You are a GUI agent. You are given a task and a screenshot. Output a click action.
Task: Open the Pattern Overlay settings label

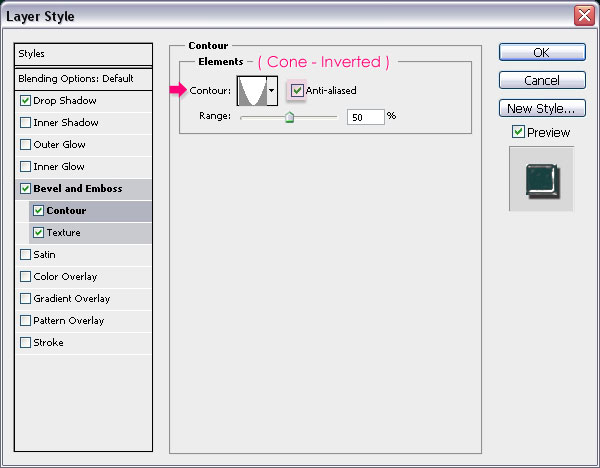coord(68,321)
